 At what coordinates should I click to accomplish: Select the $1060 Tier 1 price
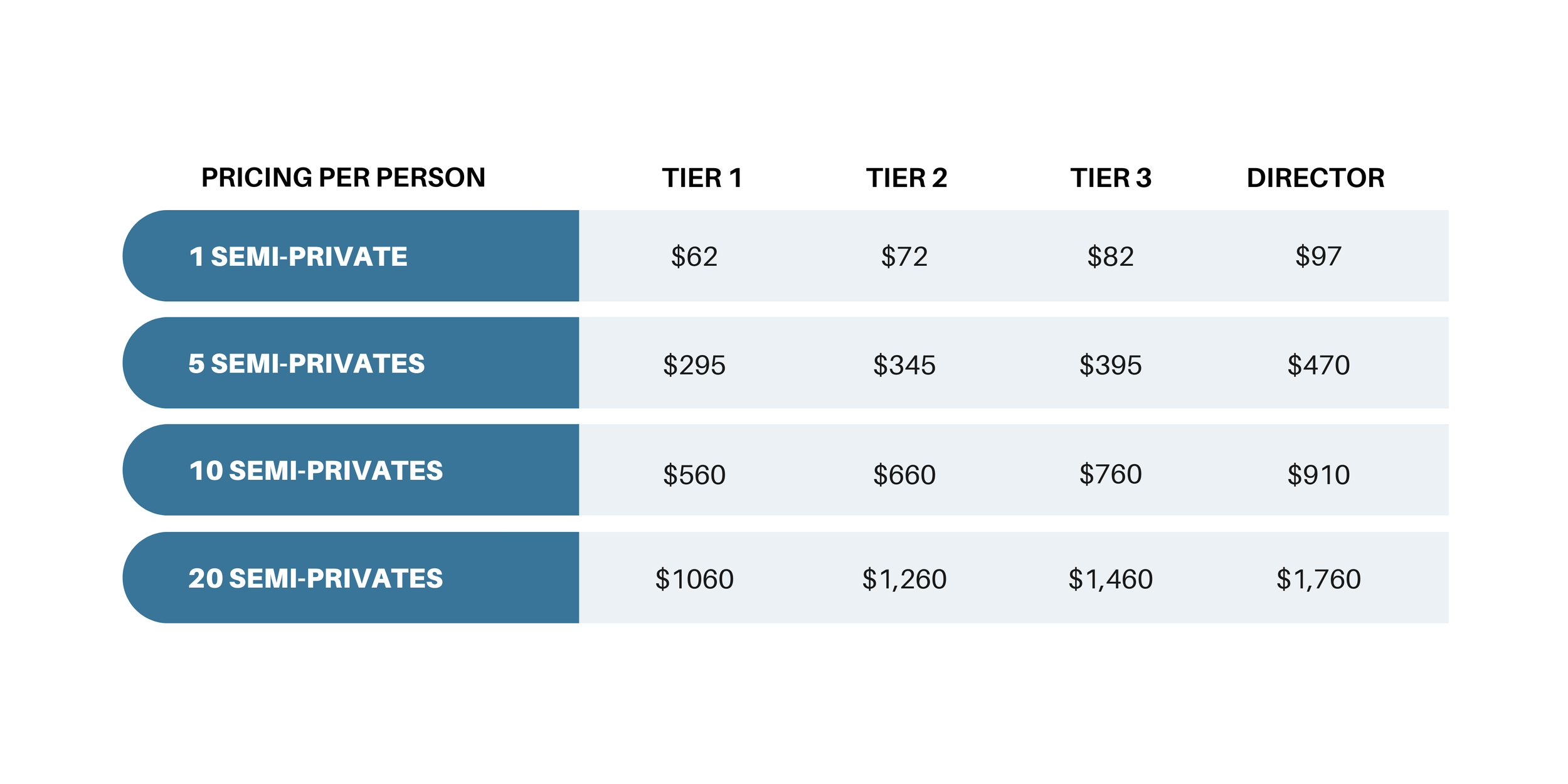pos(694,579)
